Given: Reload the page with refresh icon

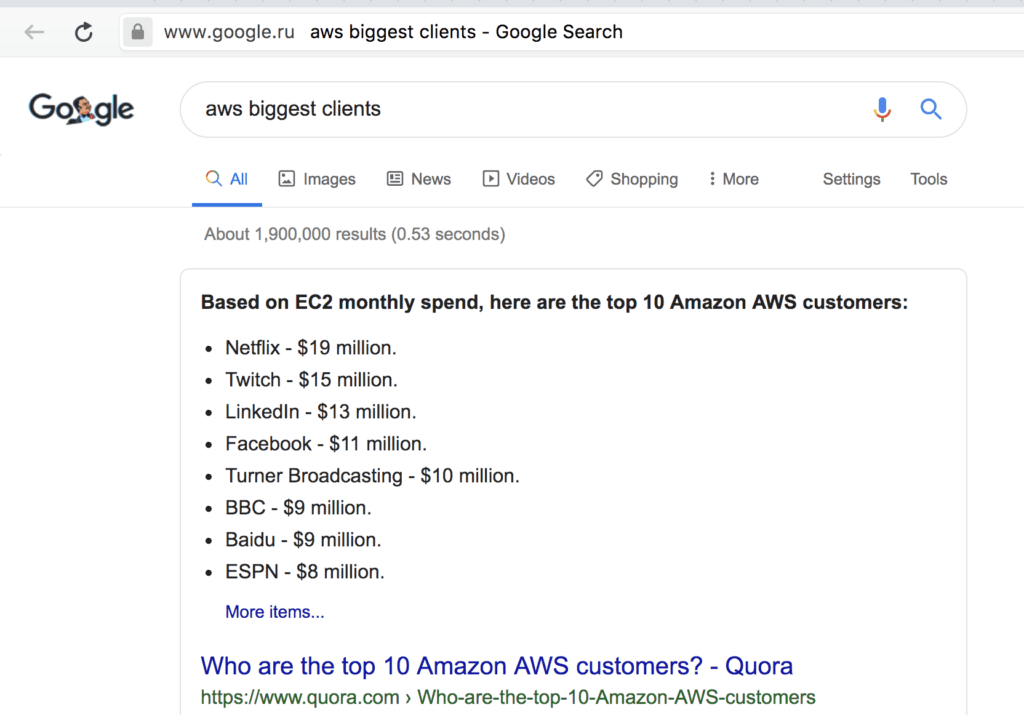Looking at the screenshot, I should click(84, 32).
